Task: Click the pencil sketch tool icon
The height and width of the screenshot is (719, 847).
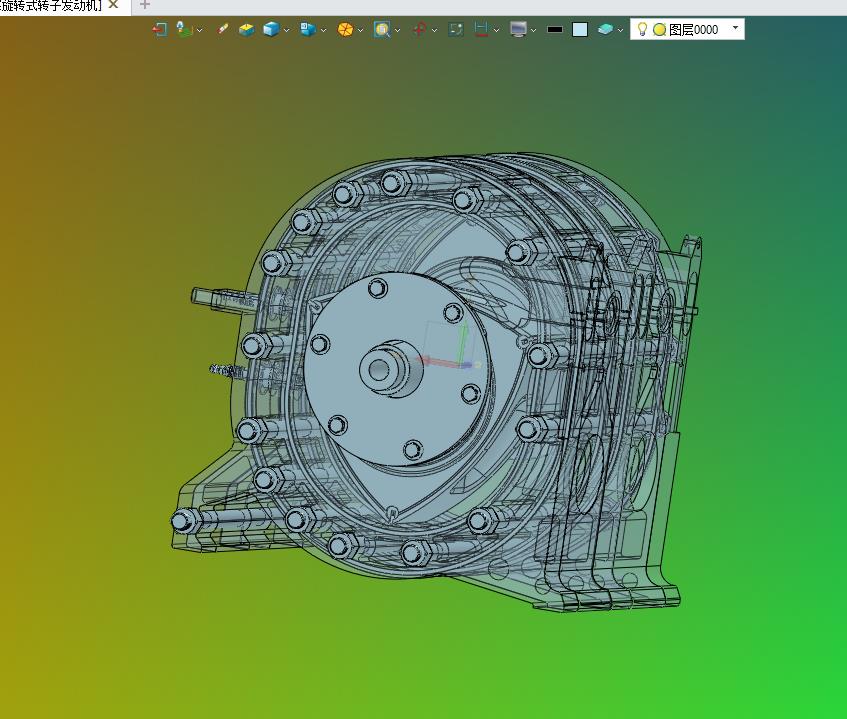Action: pos(223,29)
